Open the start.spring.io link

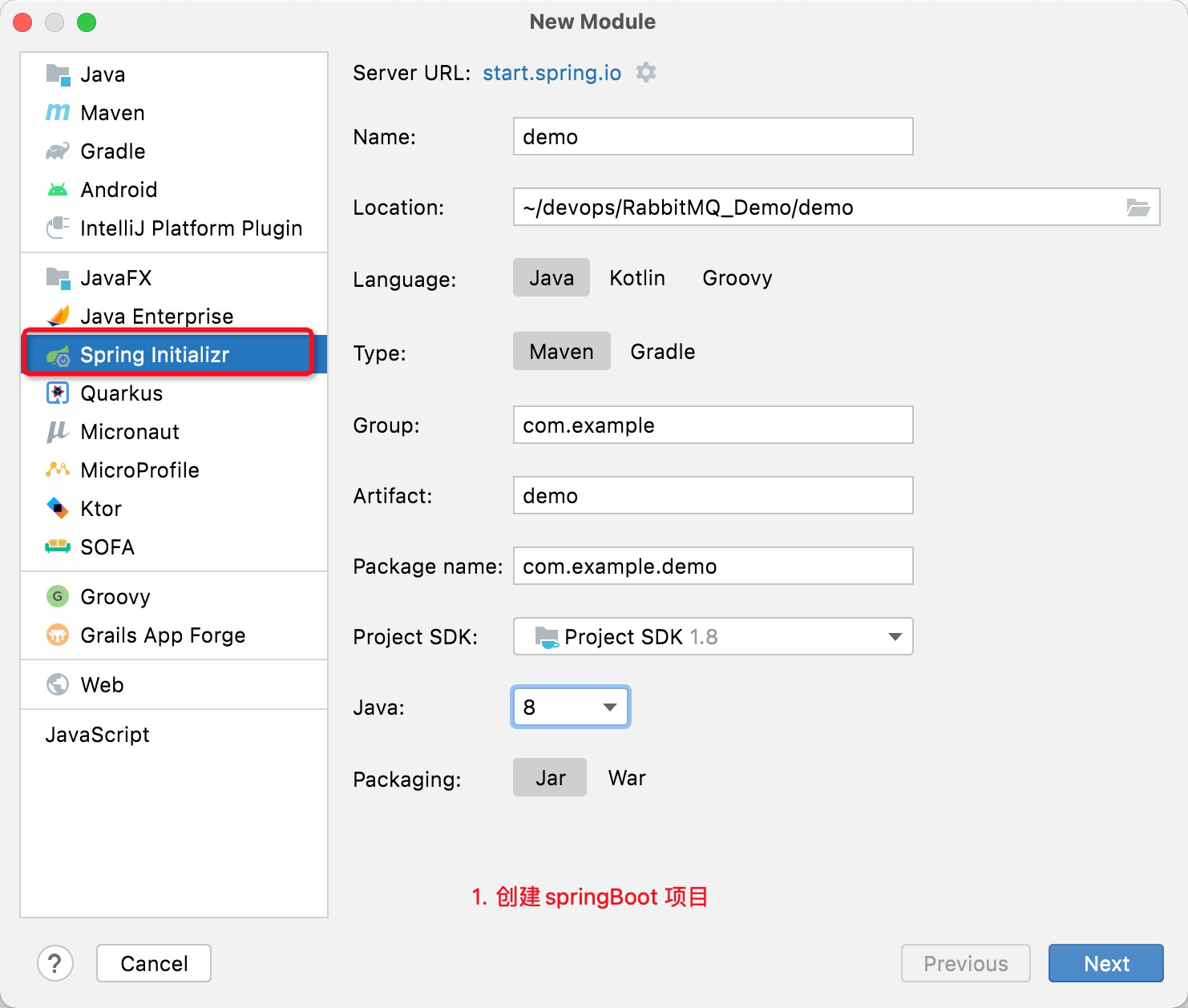552,73
